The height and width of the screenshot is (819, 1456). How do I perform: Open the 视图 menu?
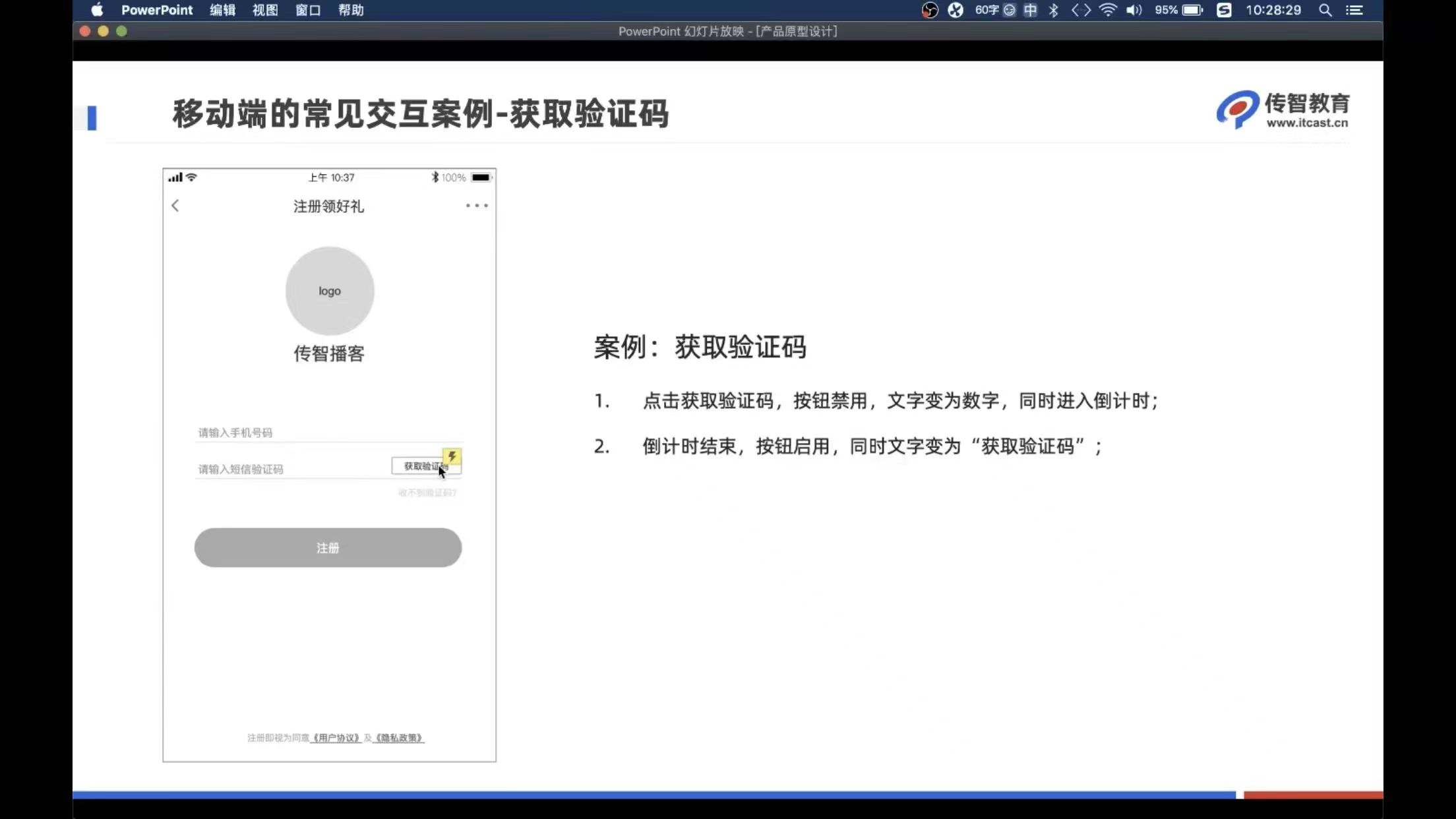pos(265,10)
